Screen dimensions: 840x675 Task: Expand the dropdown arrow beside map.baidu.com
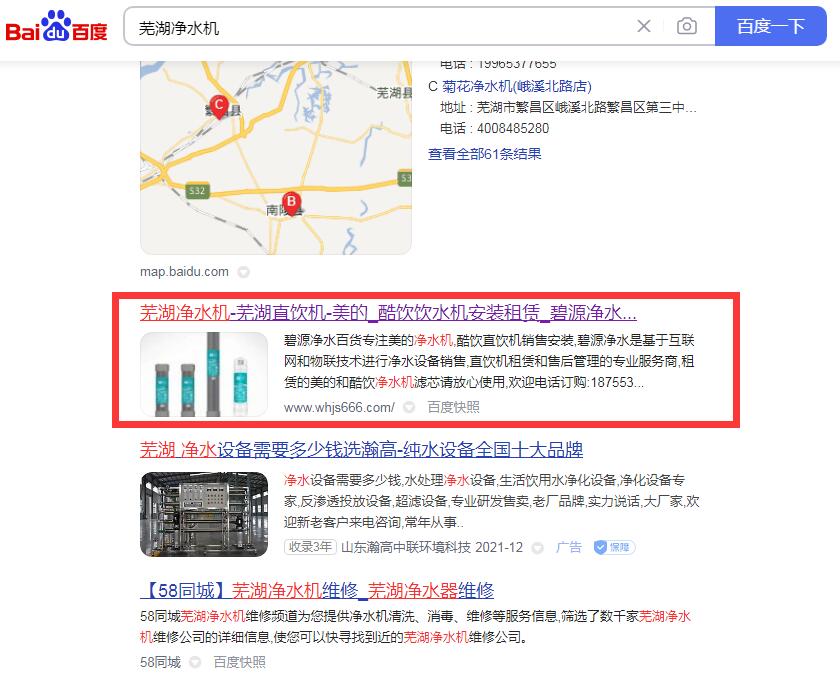tap(243, 272)
